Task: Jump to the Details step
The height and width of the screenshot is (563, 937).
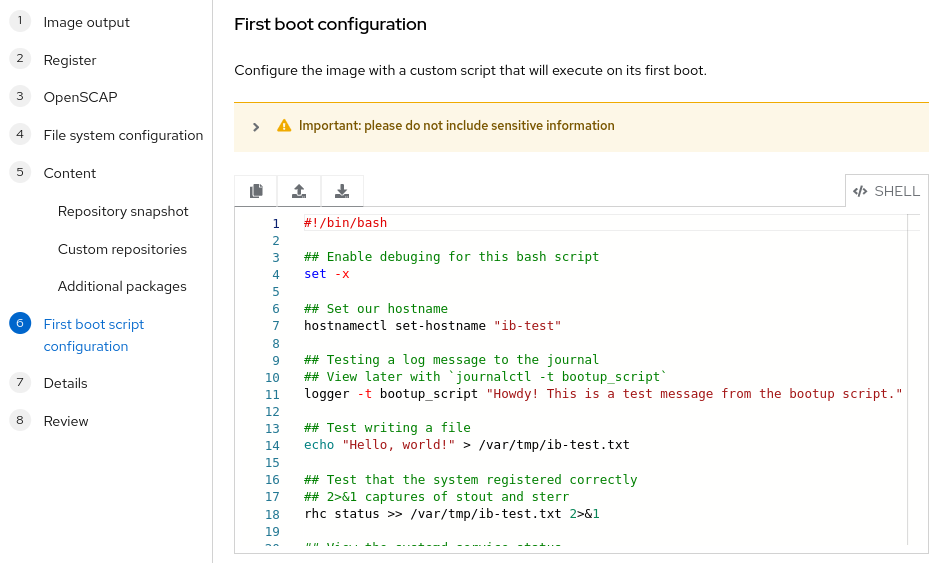Action: (65, 383)
